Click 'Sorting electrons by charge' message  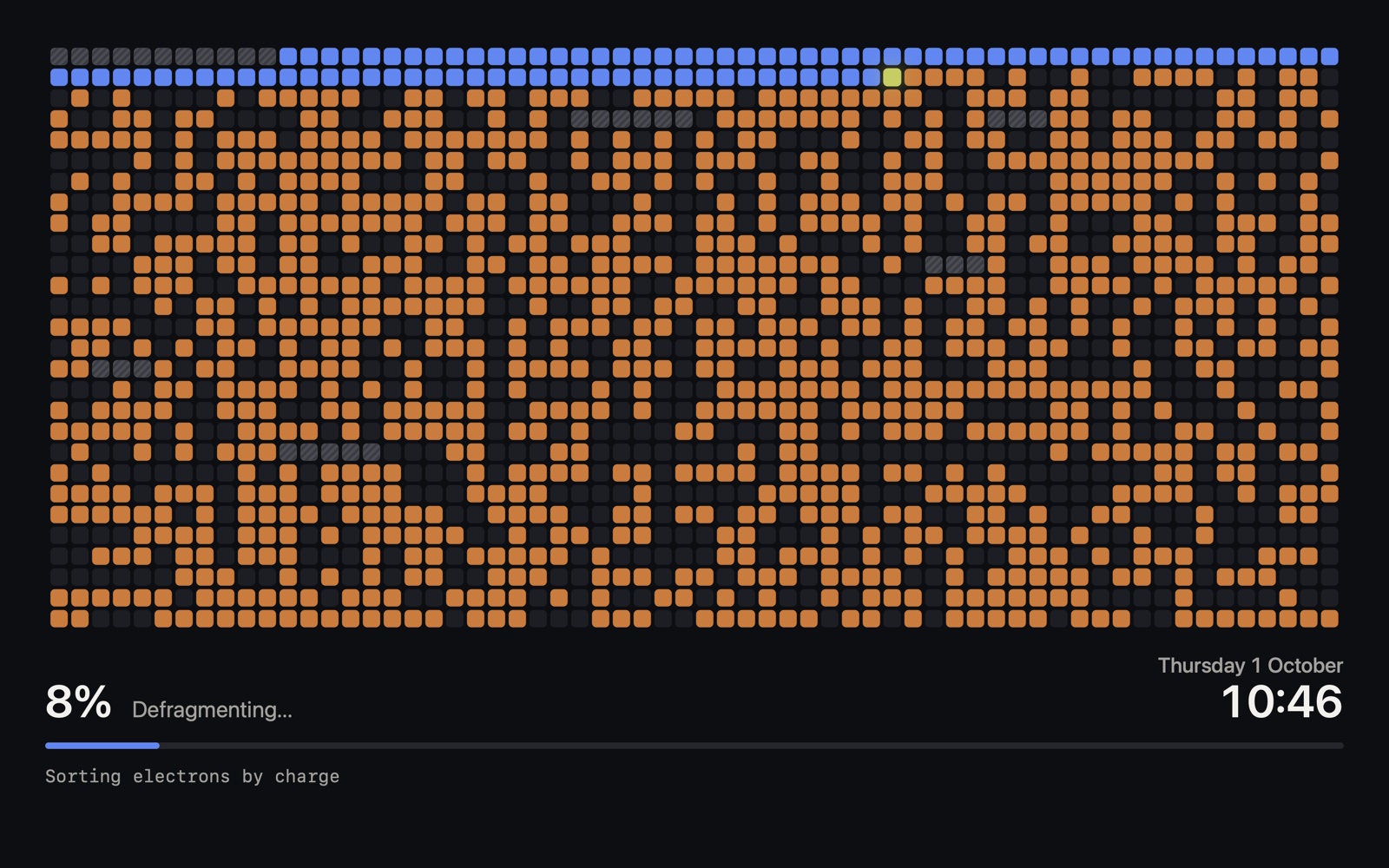click(x=192, y=776)
